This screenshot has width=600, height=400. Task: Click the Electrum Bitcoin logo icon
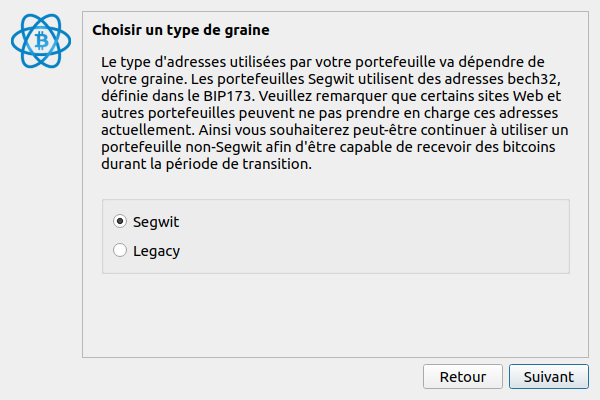[x=42, y=43]
